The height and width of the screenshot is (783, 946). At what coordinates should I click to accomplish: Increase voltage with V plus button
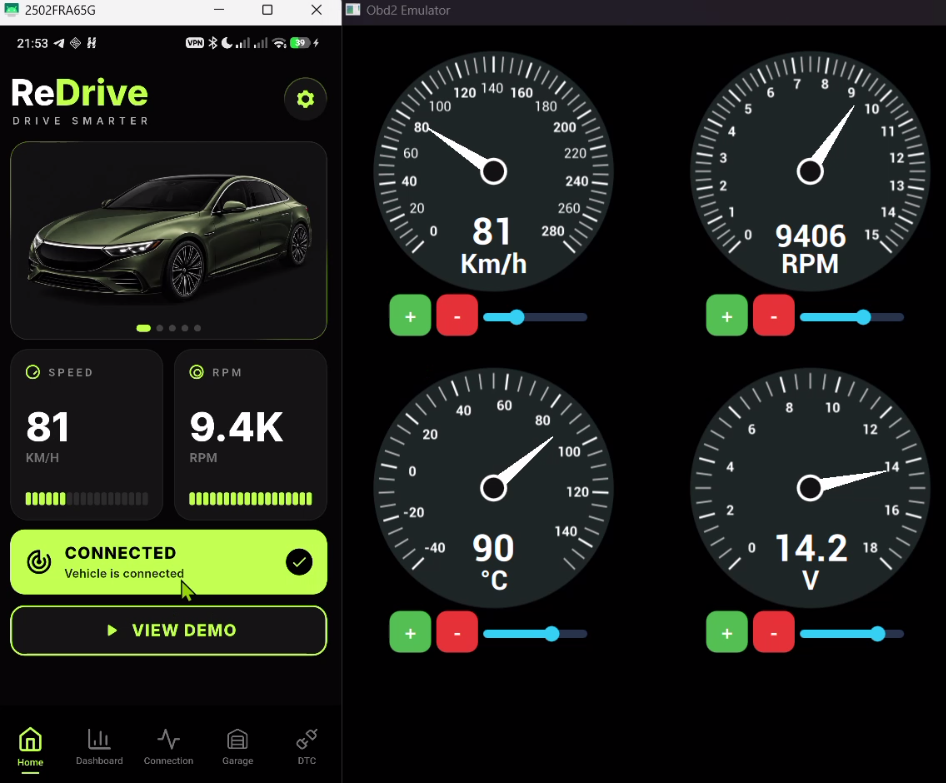(x=726, y=632)
